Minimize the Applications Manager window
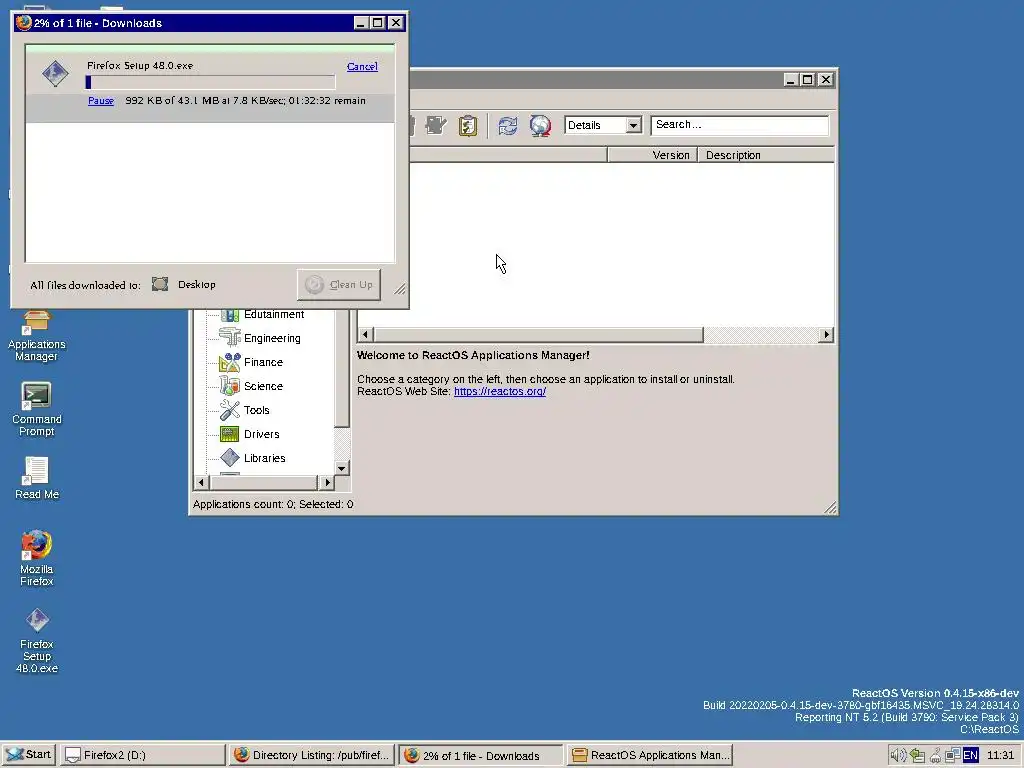 coord(790,80)
